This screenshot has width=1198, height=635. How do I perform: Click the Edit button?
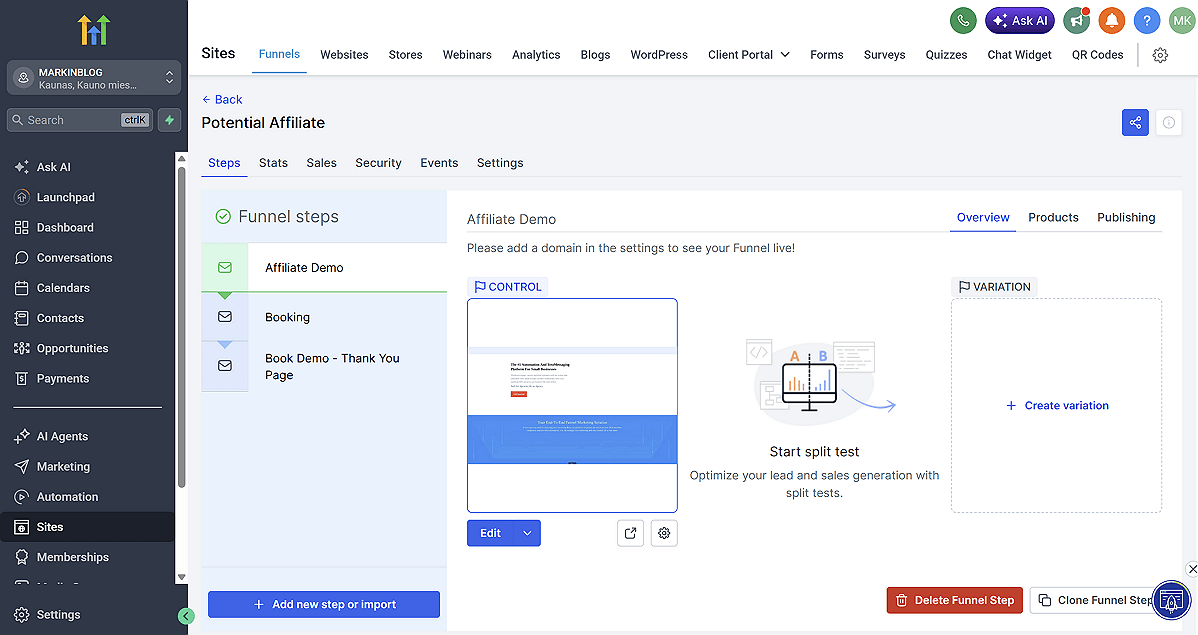click(491, 533)
